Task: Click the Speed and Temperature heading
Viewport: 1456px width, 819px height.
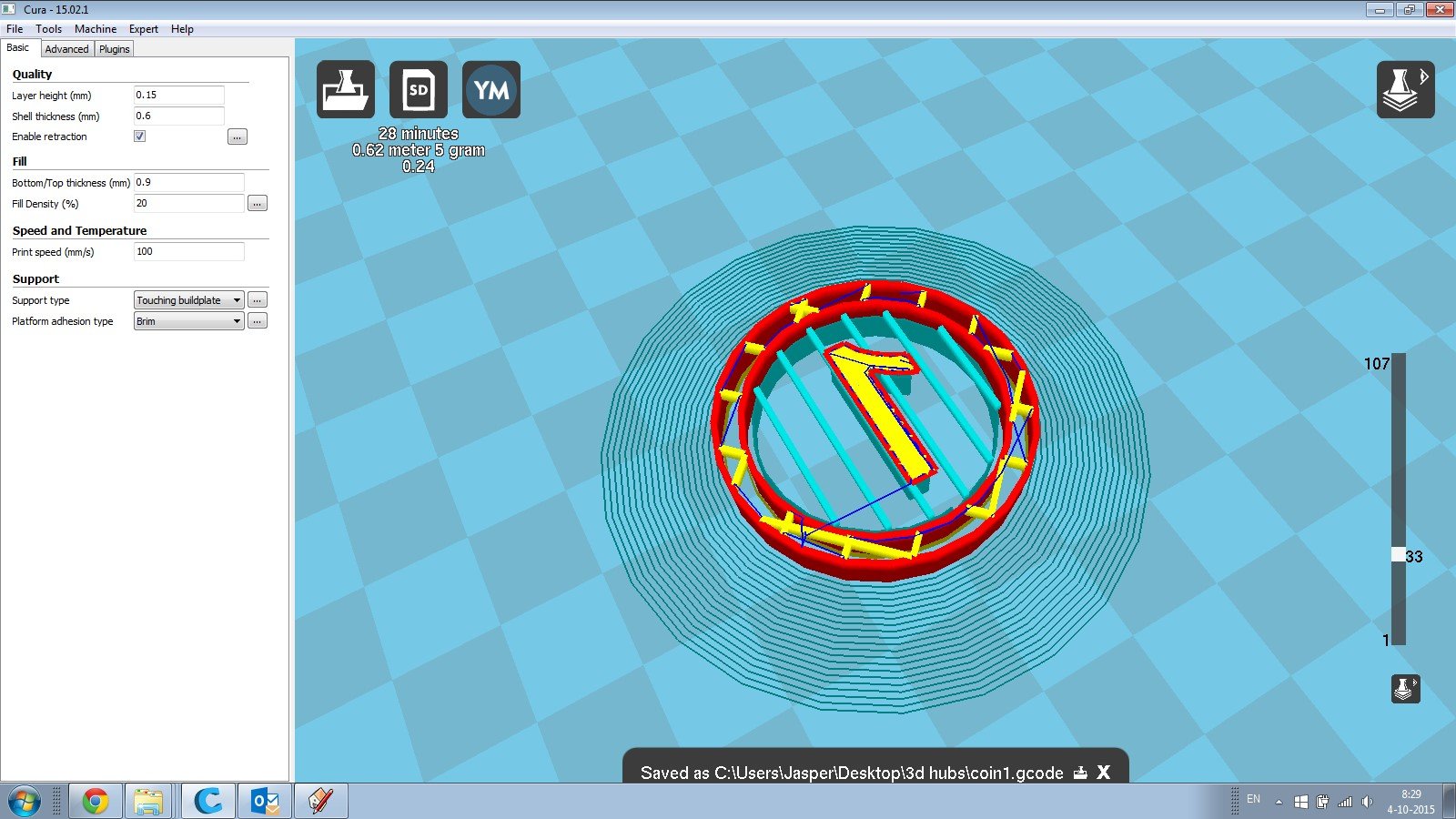Action: click(79, 231)
